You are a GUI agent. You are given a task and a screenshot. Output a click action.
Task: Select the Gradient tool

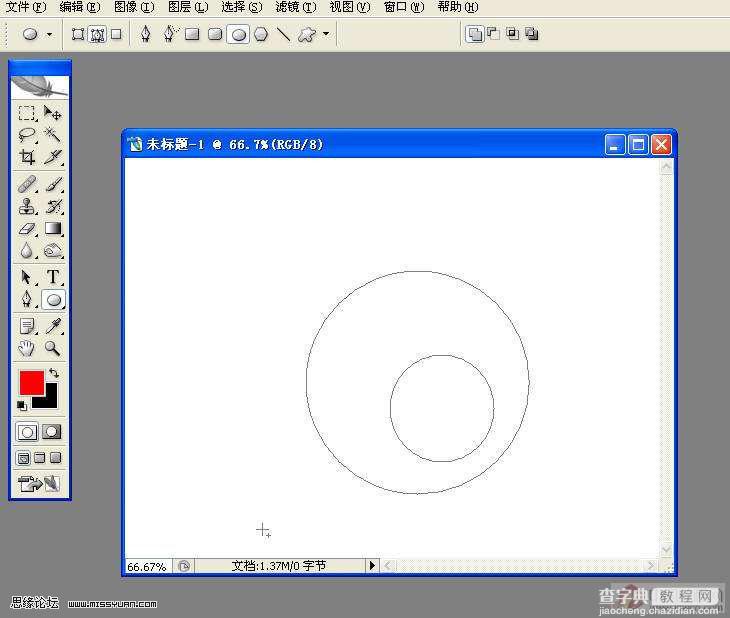pyautogui.click(x=52, y=229)
